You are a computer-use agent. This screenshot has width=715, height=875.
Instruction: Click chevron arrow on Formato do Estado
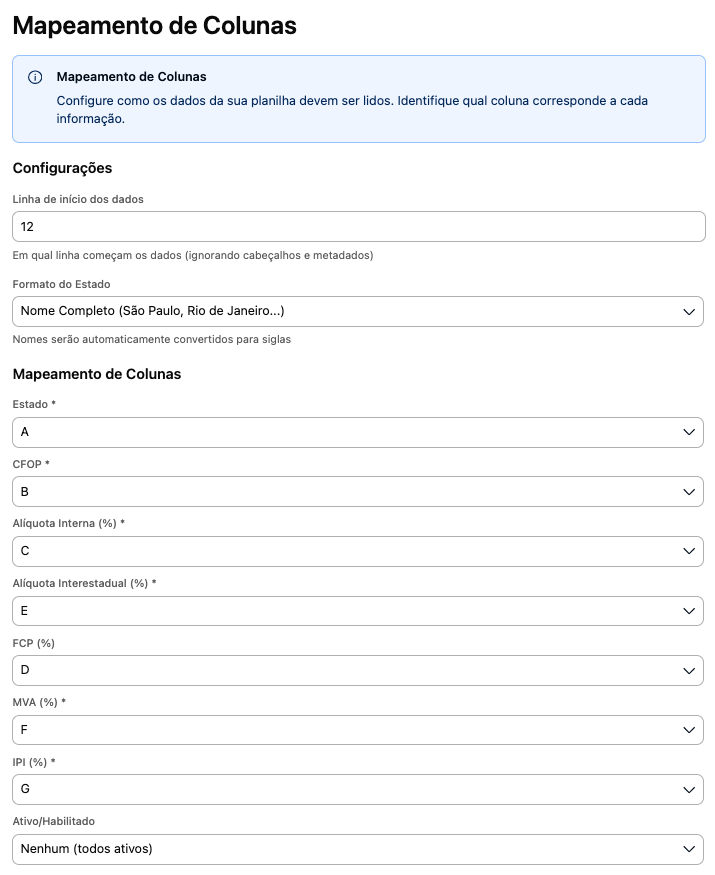tap(689, 312)
